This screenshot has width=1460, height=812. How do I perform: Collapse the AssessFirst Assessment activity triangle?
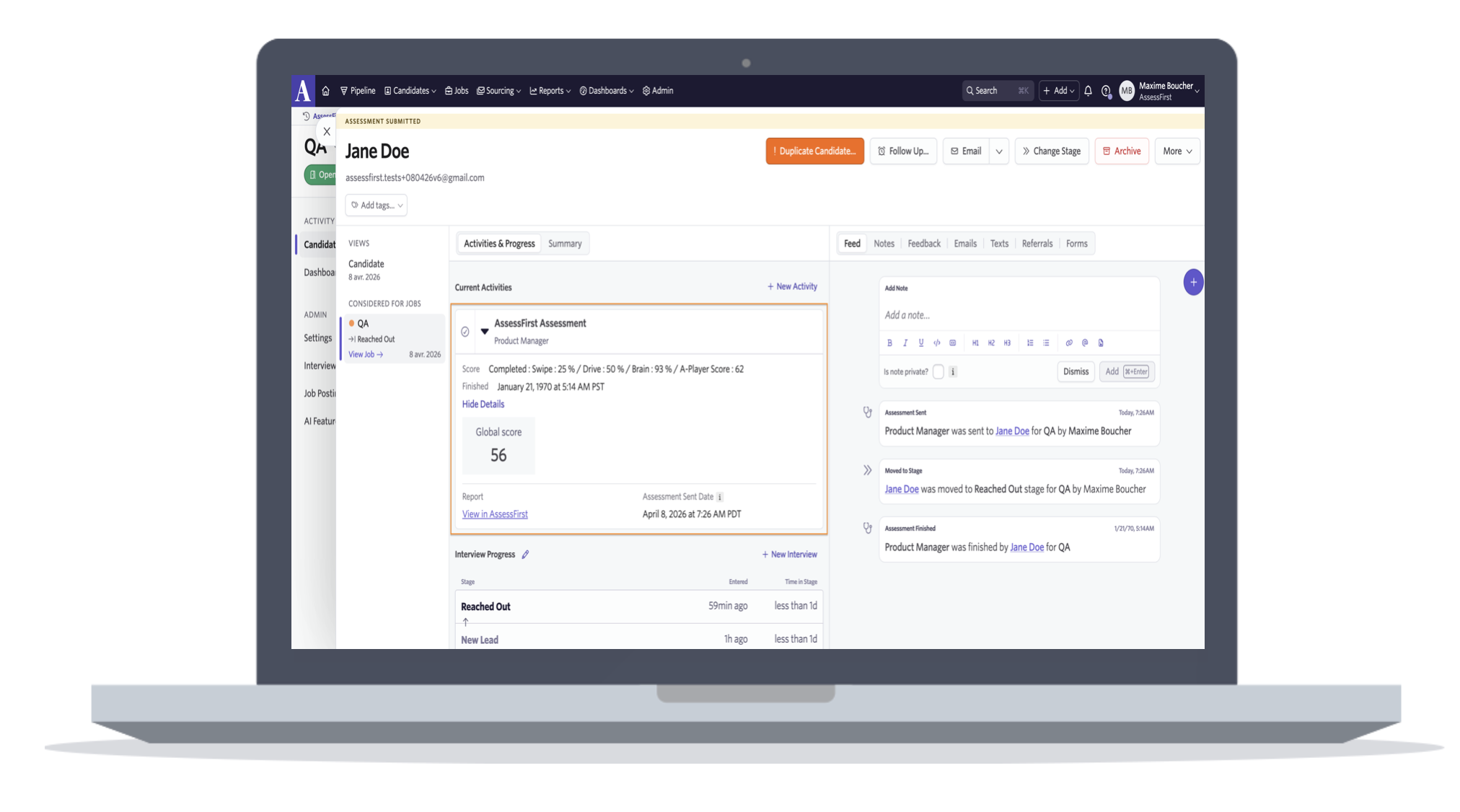click(485, 332)
